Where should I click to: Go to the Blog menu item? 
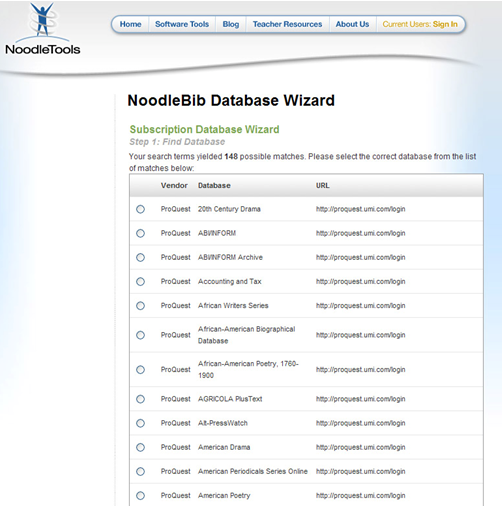click(231, 24)
